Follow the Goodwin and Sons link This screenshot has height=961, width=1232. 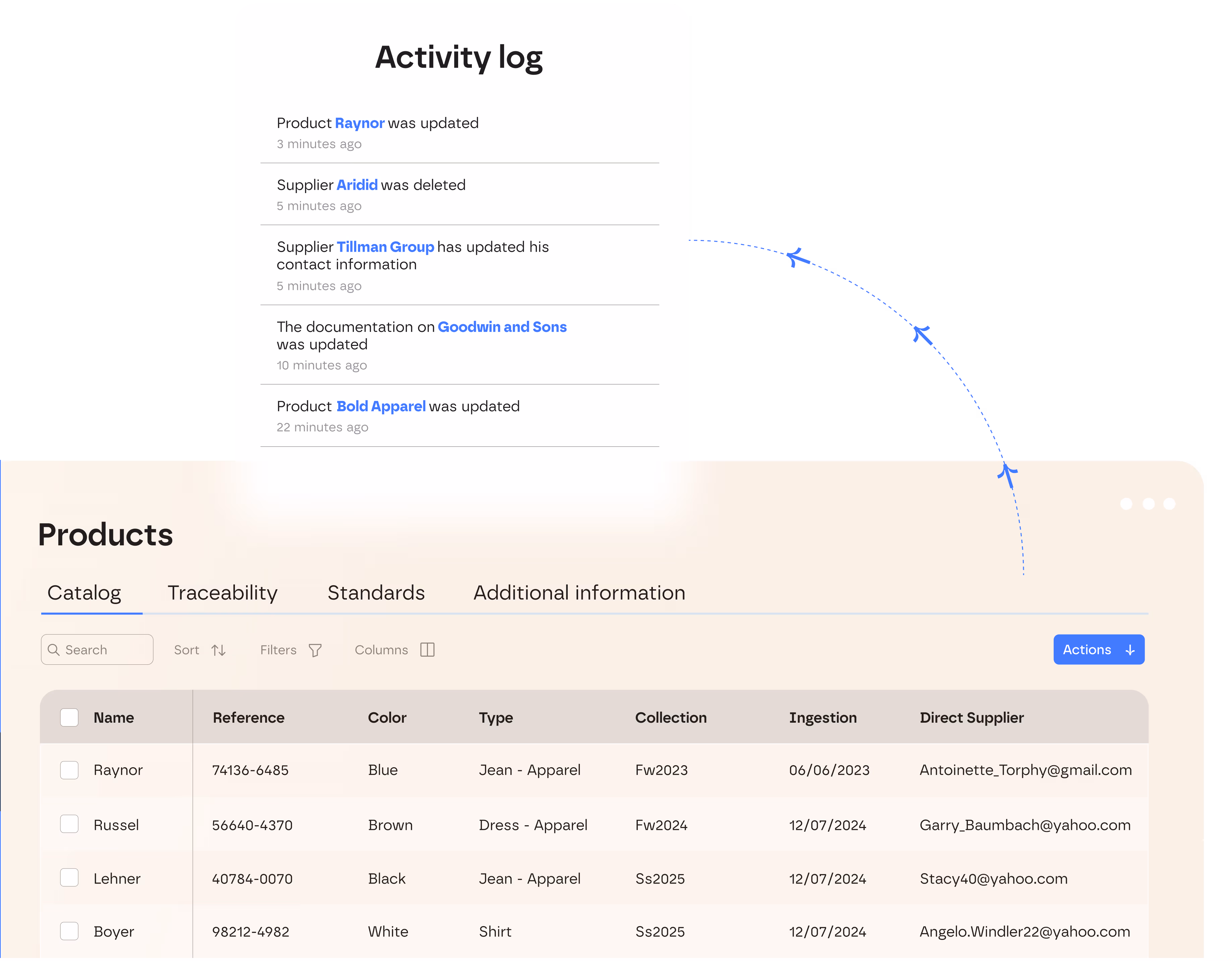[x=502, y=327]
